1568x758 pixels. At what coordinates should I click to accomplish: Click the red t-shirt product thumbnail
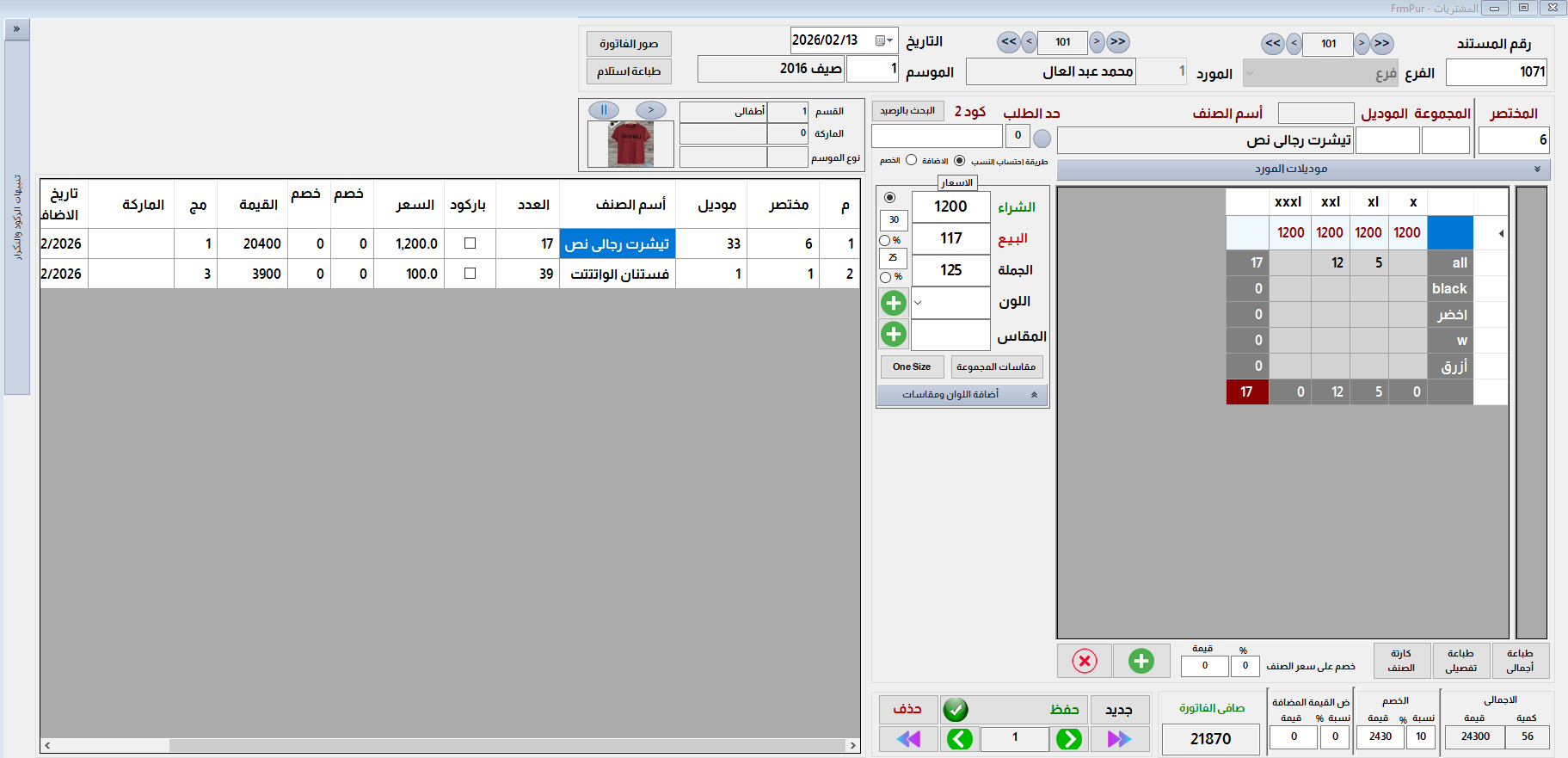click(x=630, y=144)
